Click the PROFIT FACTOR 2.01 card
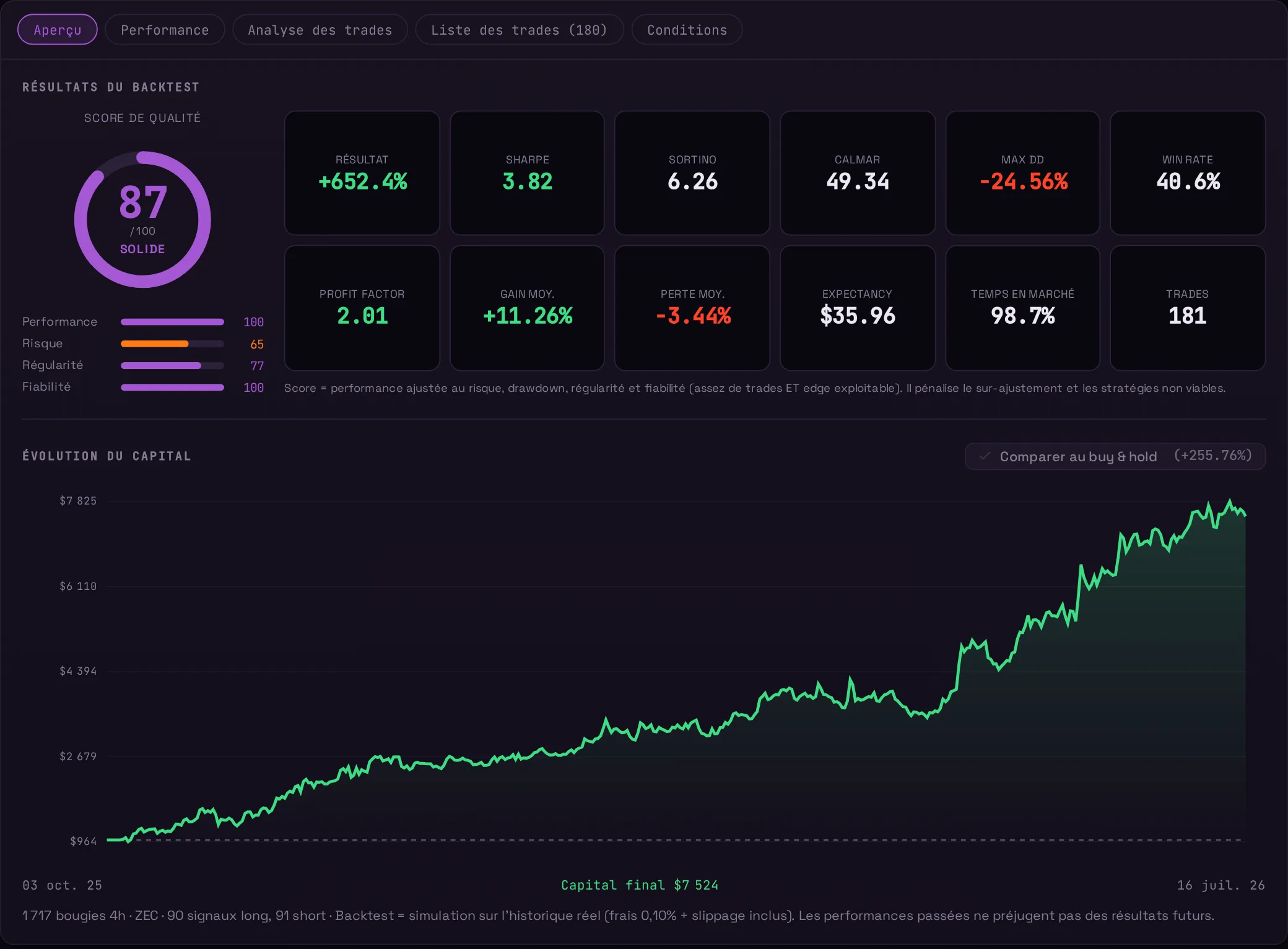Screen dimensions: 1288x949 [x=362, y=308]
